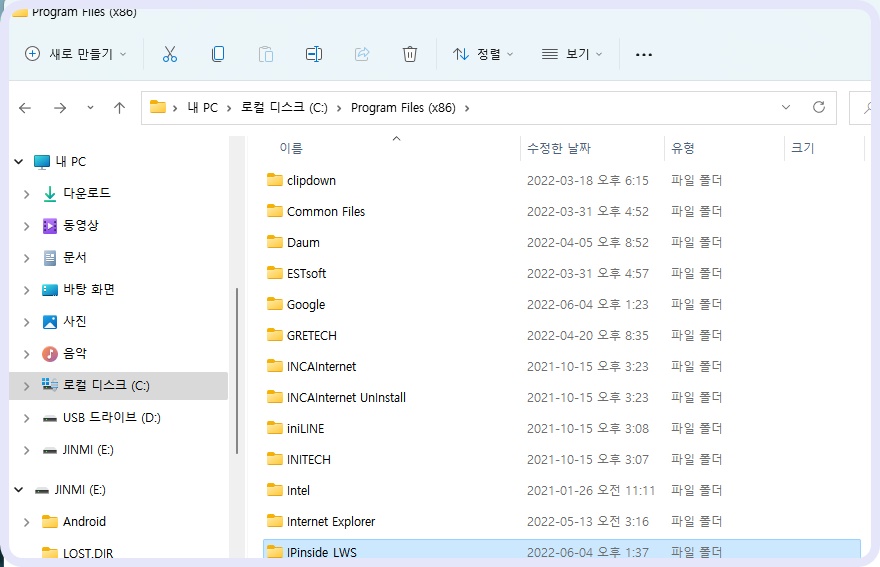Select the INCAInternet Uninstall folder row

click(x=561, y=397)
